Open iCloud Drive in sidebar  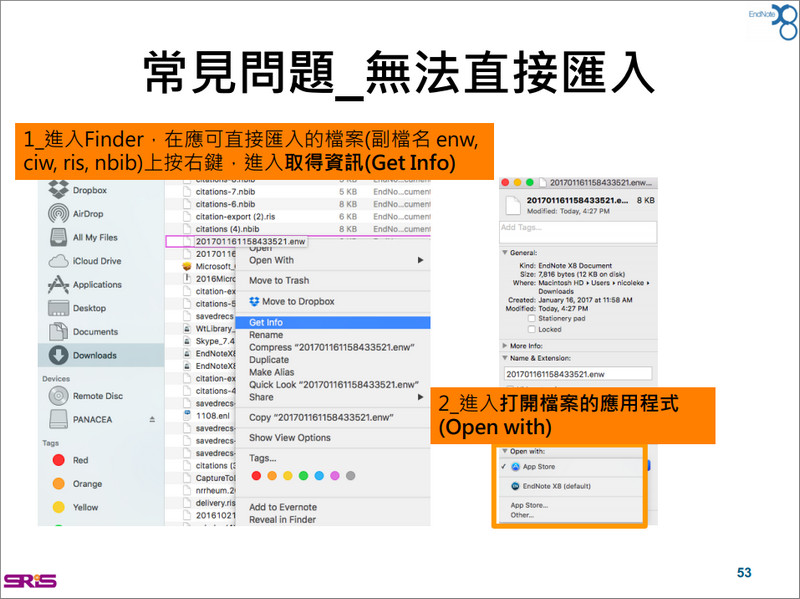[85, 261]
